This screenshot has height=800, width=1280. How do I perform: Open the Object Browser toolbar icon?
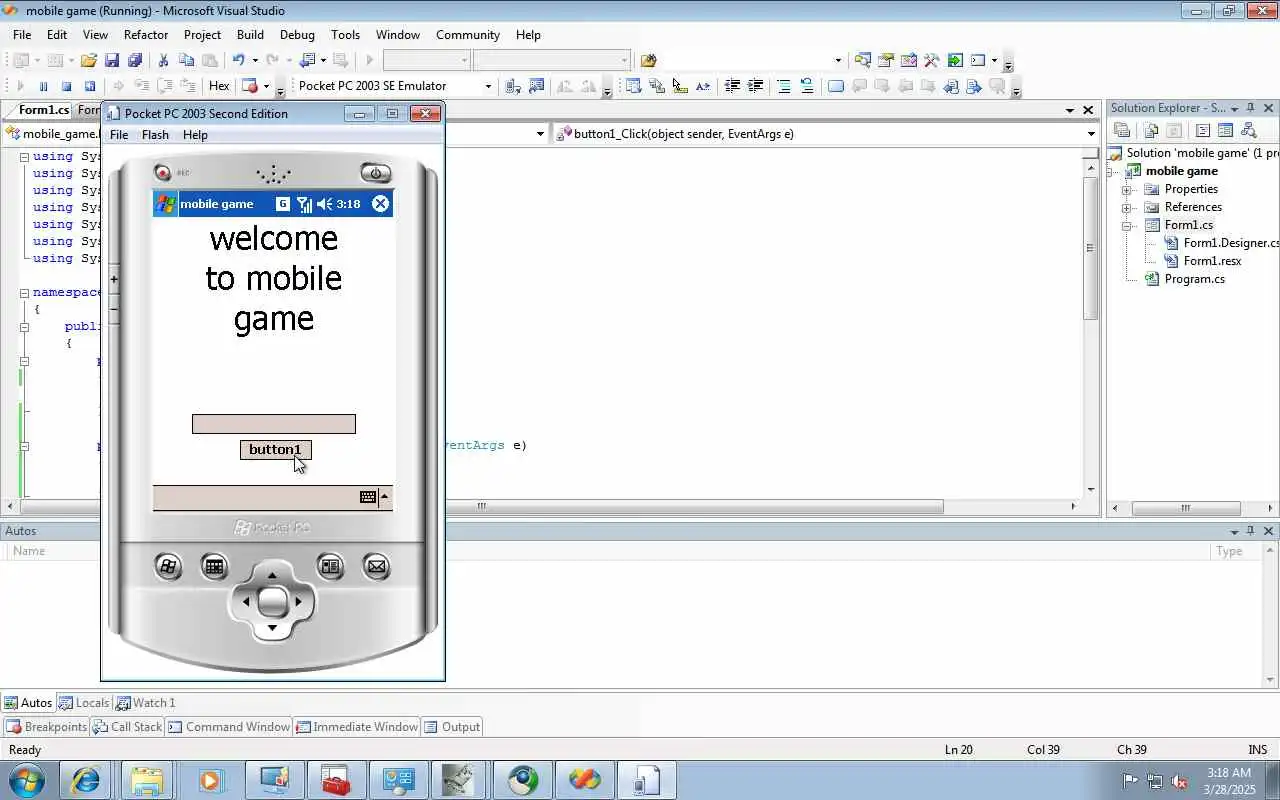[909, 61]
